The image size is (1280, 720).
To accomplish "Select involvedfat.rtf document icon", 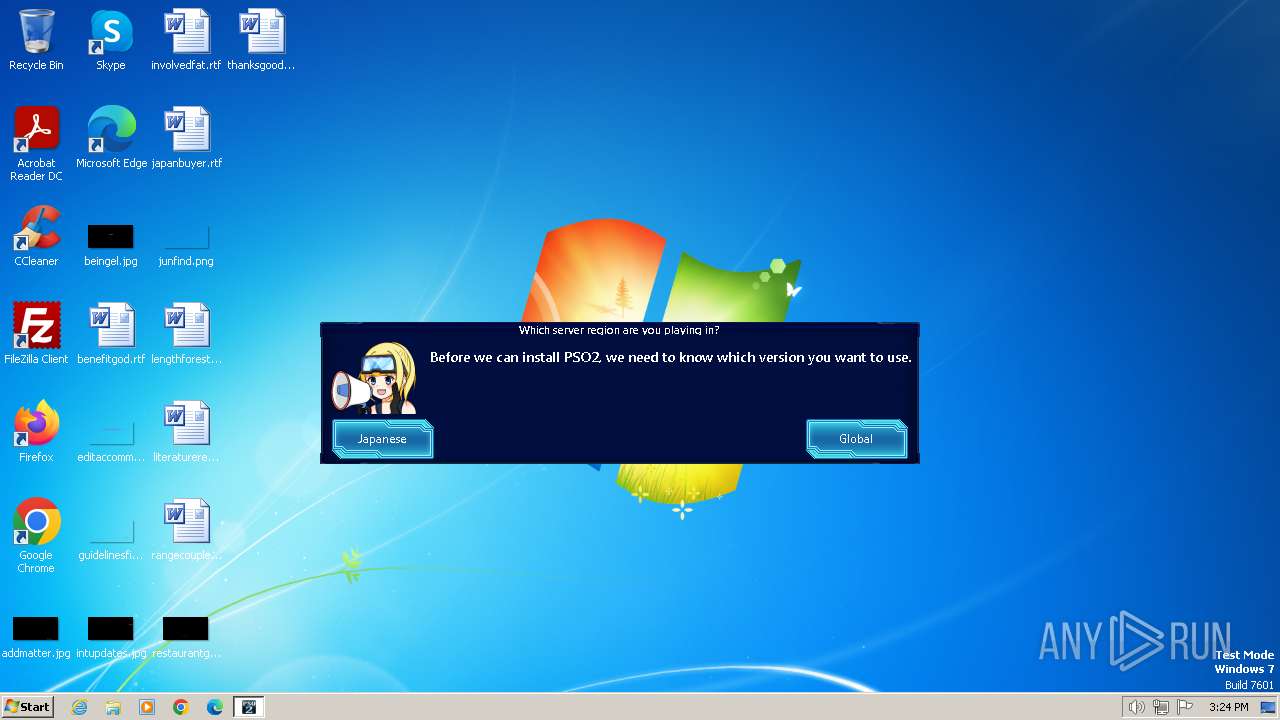I will pos(186,40).
